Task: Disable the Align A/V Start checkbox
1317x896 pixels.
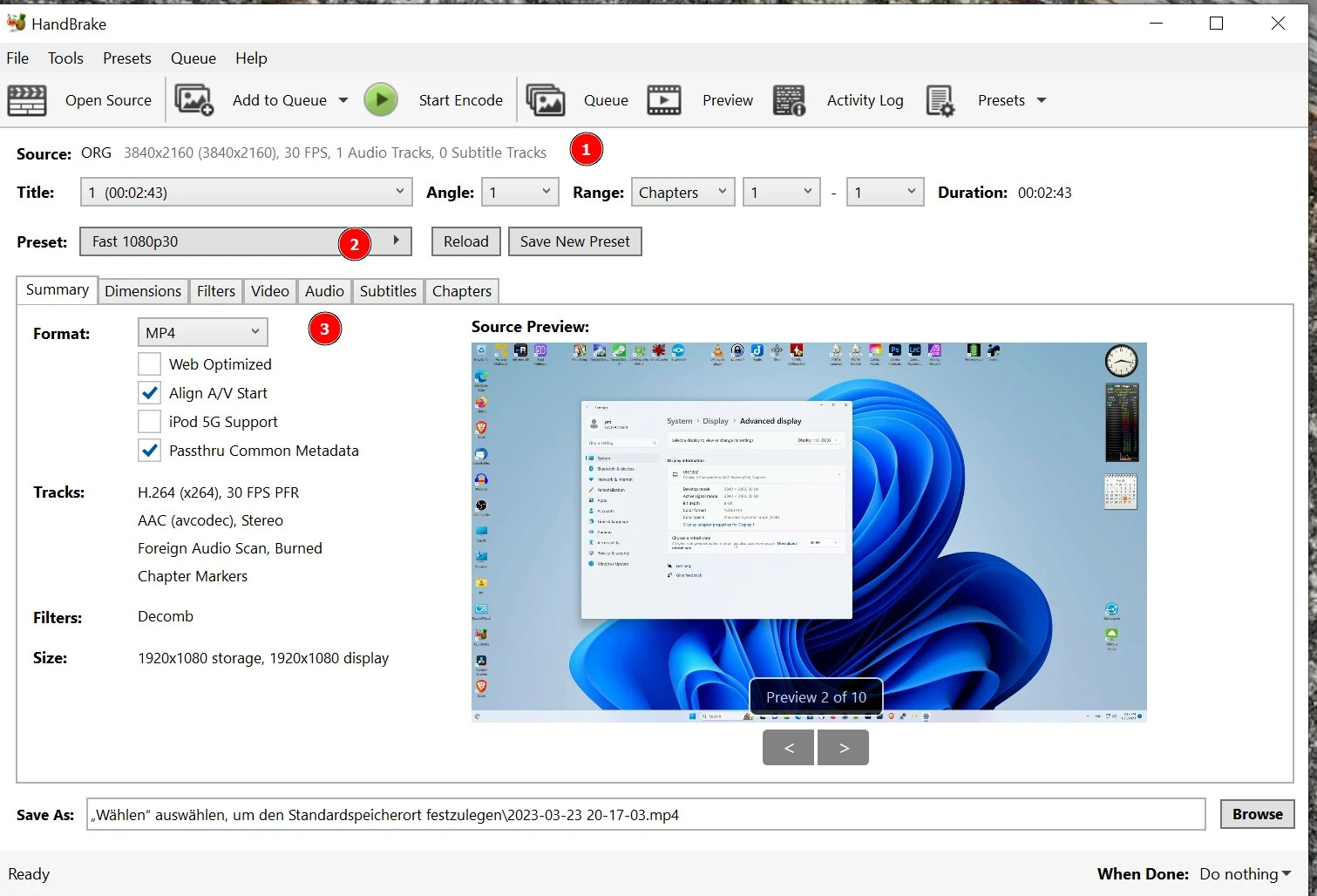Action: [149, 392]
